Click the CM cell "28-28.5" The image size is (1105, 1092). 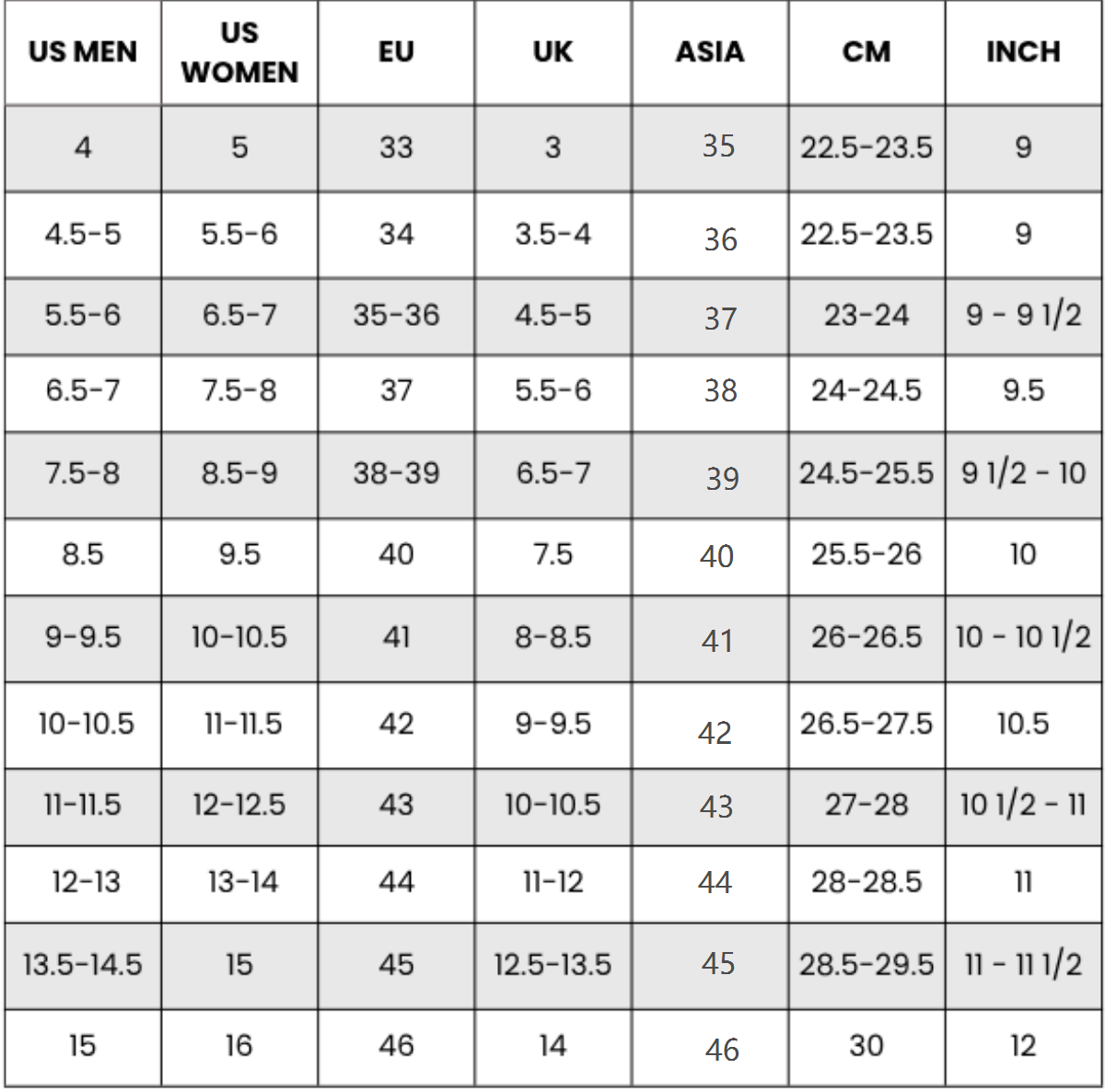click(x=867, y=883)
